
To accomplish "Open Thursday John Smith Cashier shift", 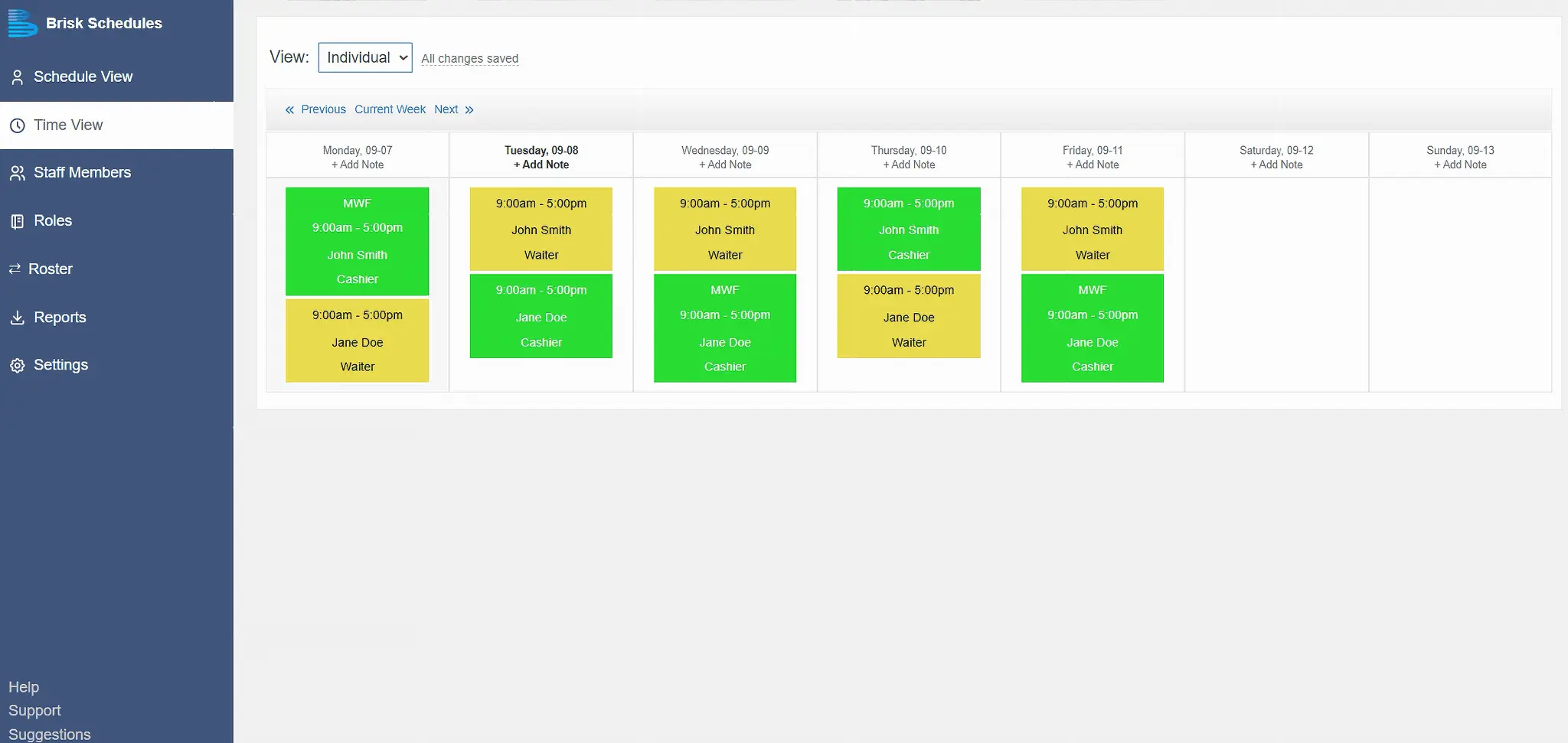I will pyautogui.click(x=909, y=229).
